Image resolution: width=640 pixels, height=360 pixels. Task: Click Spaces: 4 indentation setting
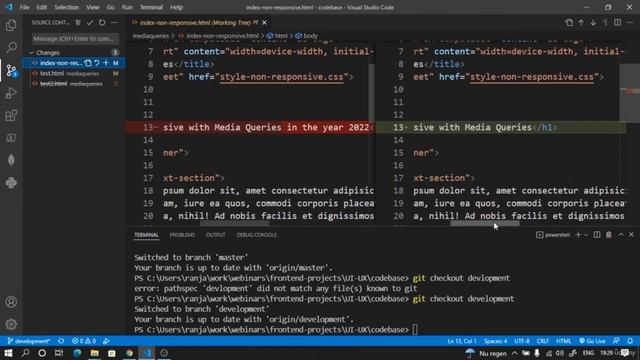coord(496,341)
